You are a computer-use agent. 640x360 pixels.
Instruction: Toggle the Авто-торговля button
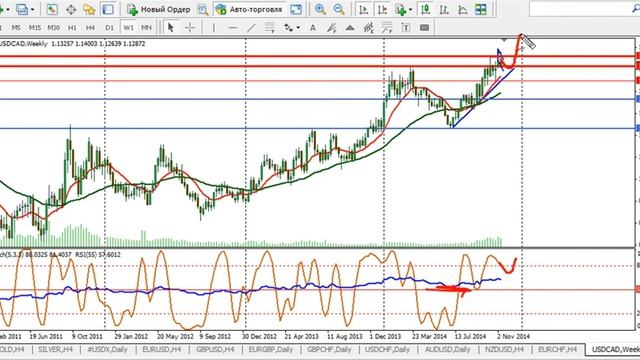point(249,9)
